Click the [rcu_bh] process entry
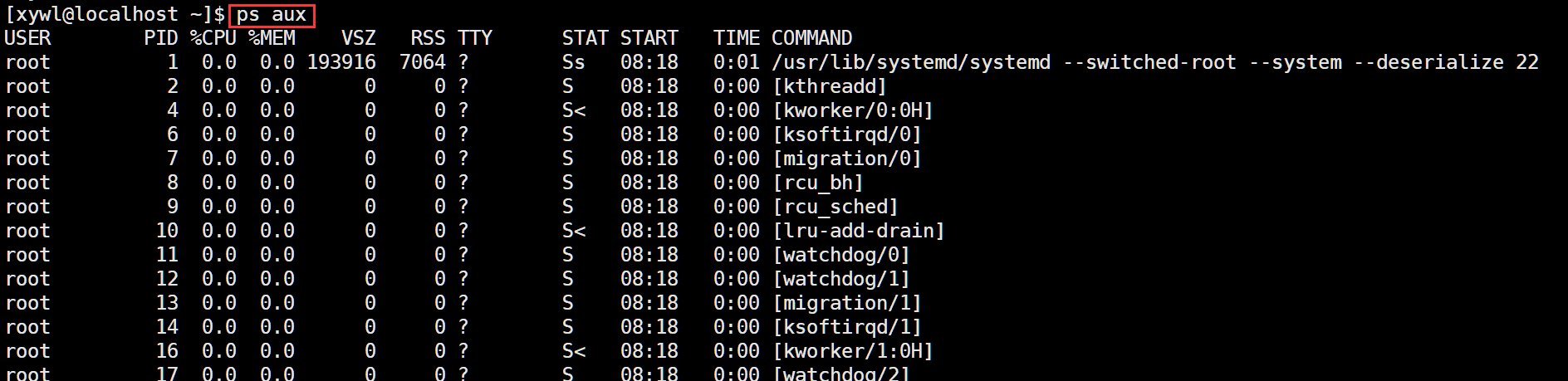 [x=818, y=183]
